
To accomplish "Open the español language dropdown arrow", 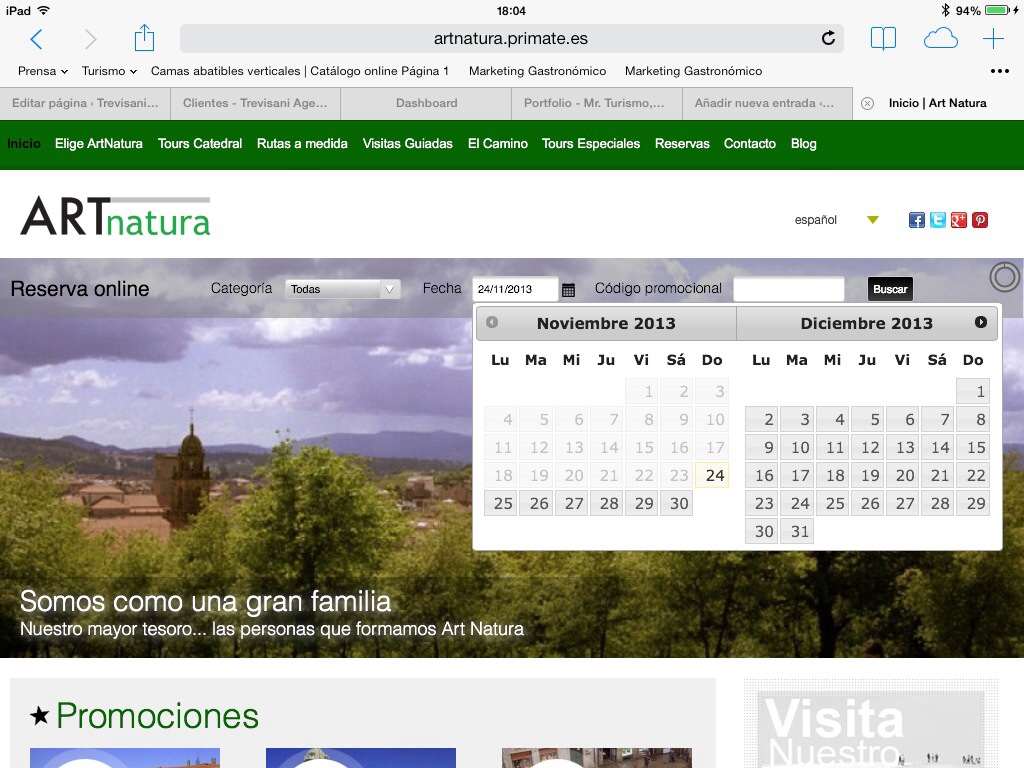I will tap(873, 220).
